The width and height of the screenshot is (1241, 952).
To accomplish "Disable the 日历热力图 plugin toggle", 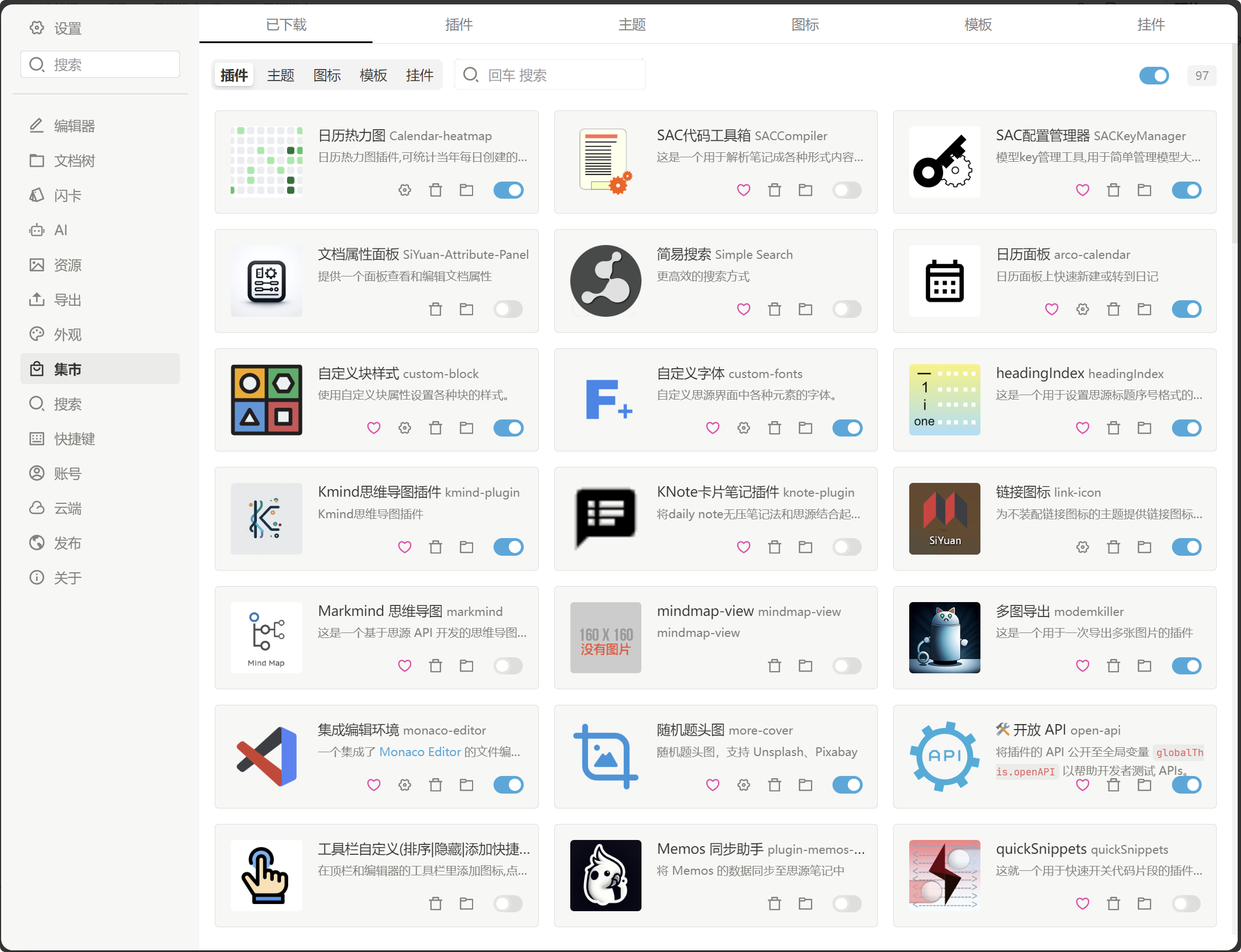I will point(508,190).
